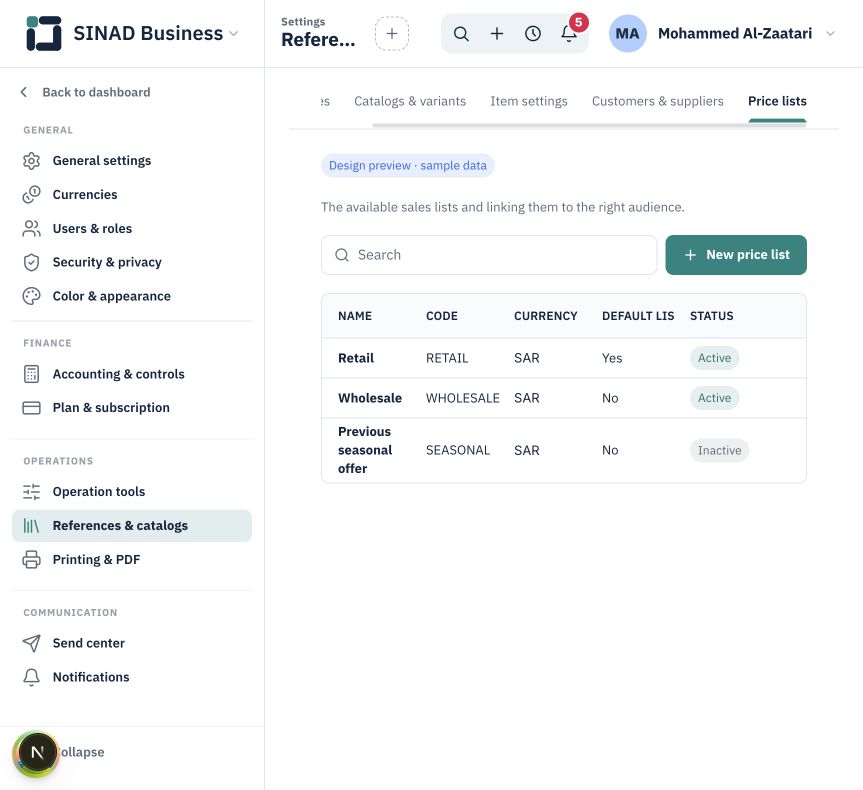Click the Active badge in Retail row

(x=714, y=358)
